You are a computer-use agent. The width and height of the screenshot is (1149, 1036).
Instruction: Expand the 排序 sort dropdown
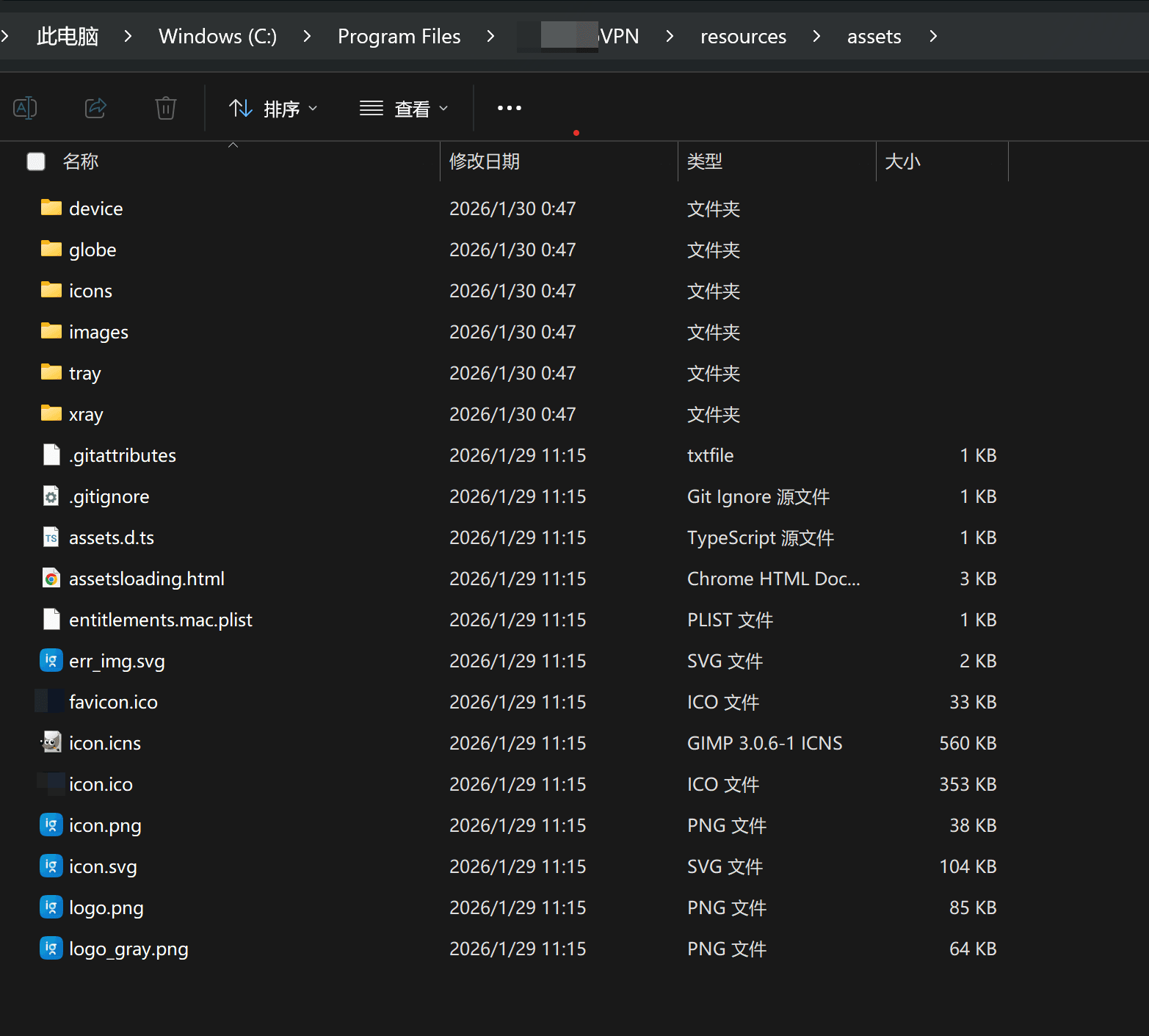point(273,109)
